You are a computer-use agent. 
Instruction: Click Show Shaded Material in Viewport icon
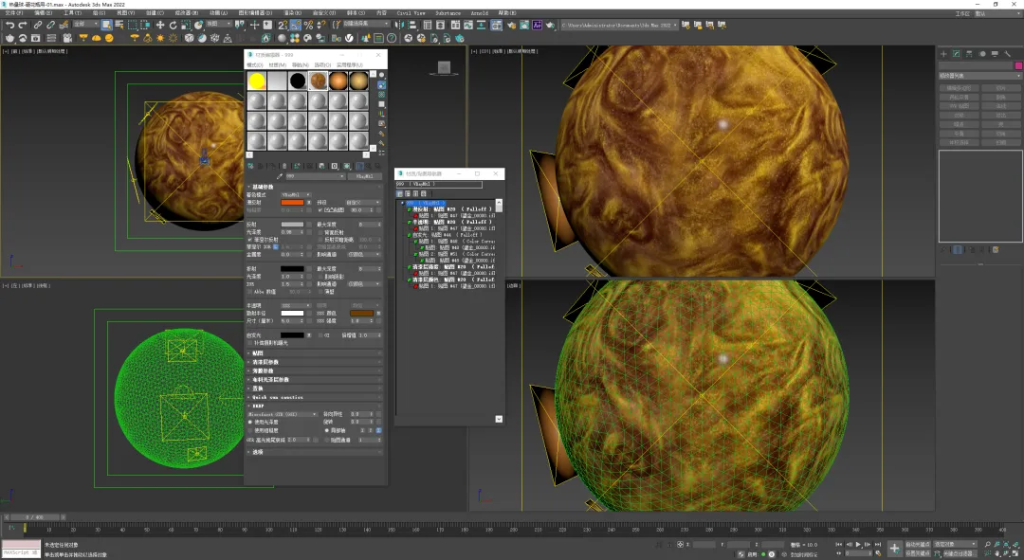[345, 166]
